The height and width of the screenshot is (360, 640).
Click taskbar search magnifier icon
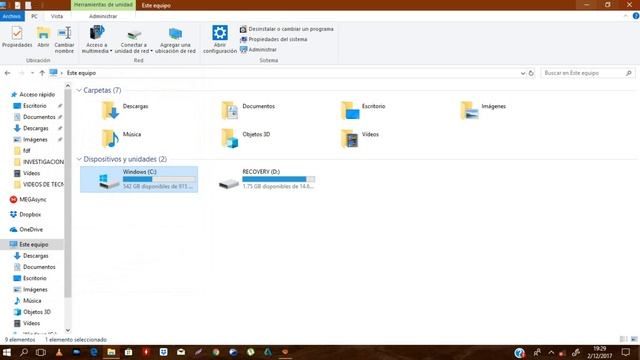coord(24,352)
